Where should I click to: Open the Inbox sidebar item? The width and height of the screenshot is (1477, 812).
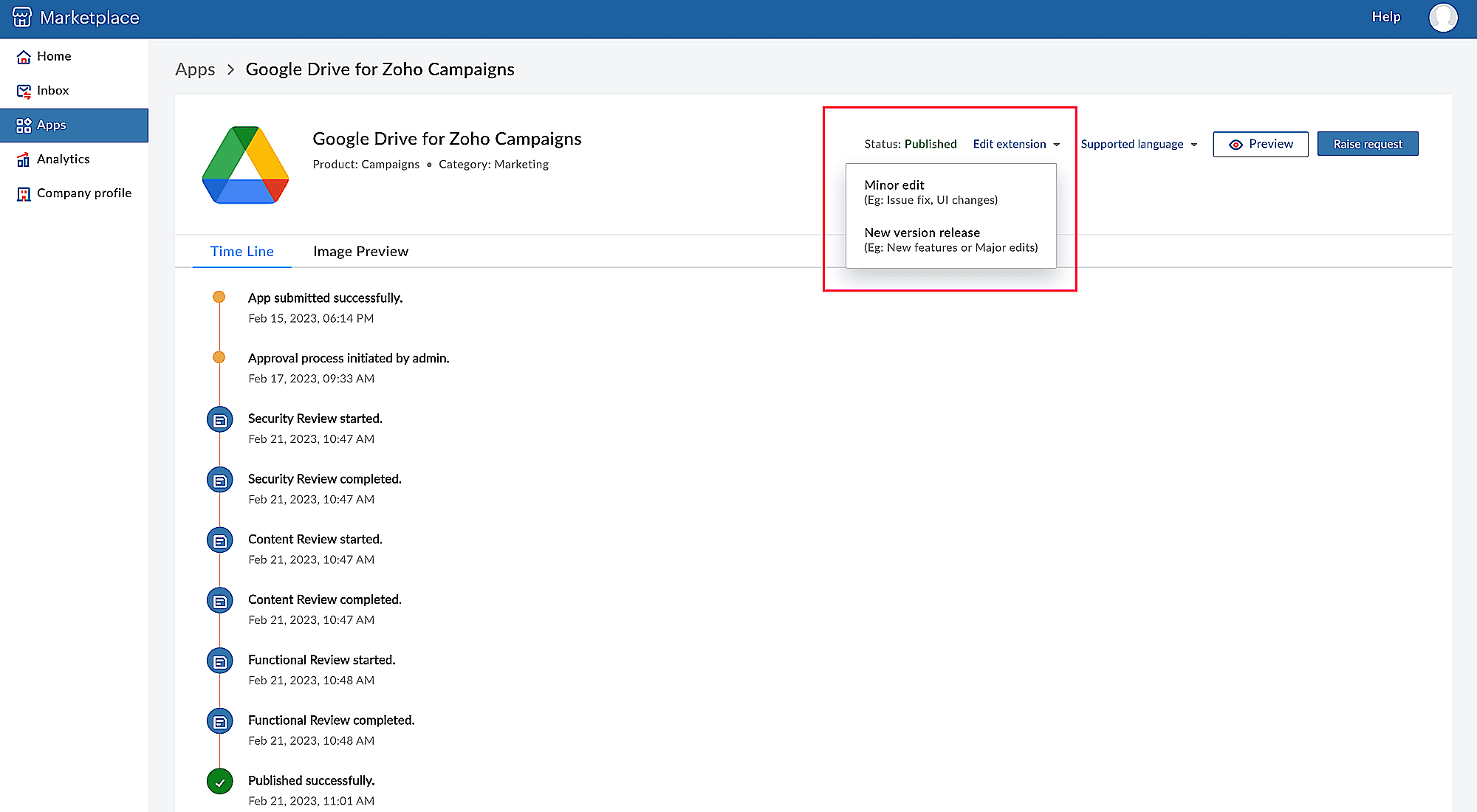(x=52, y=91)
